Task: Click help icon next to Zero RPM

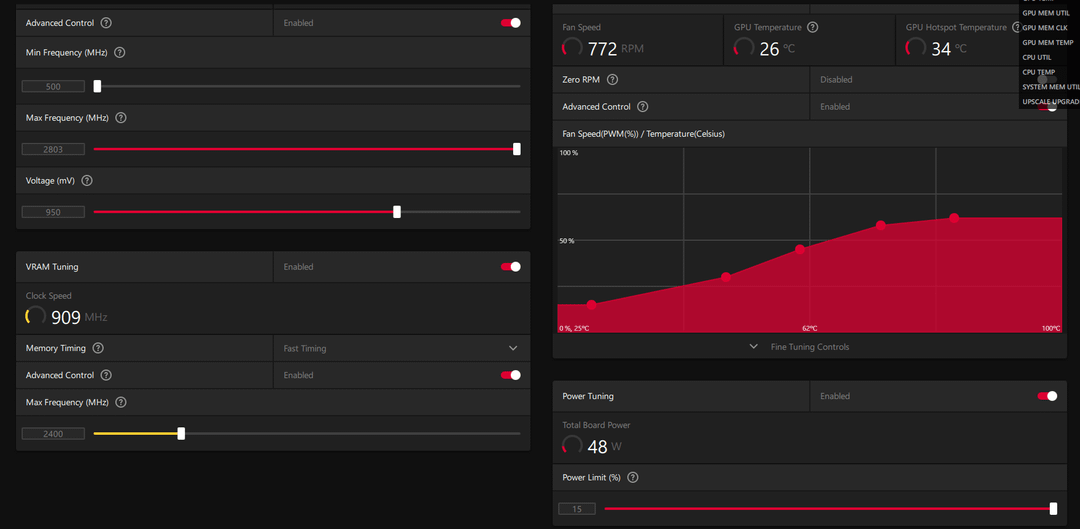Action: tap(612, 79)
